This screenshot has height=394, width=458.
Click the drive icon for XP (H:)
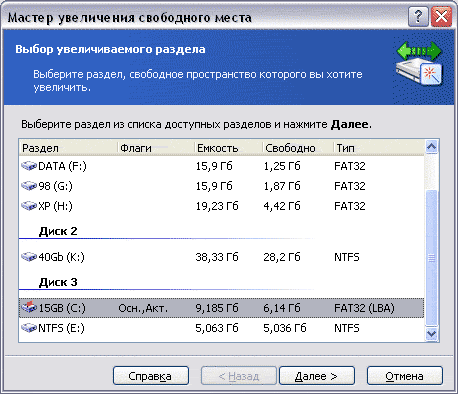(29, 206)
